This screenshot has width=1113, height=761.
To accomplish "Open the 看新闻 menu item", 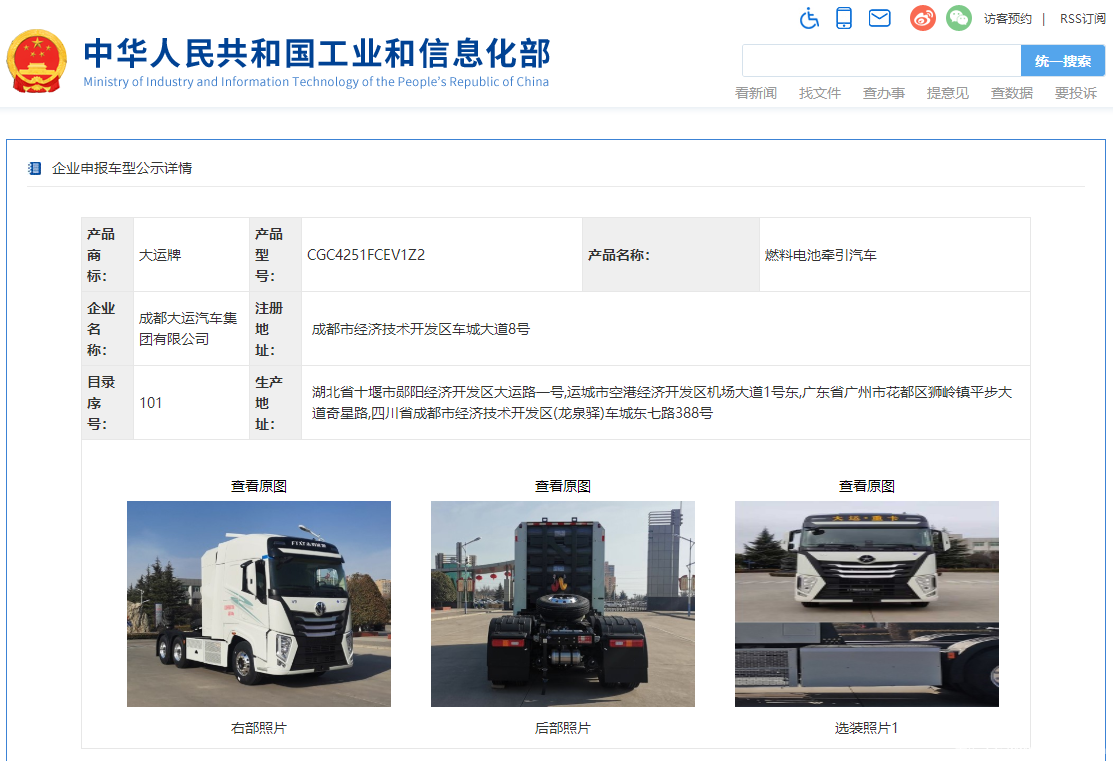I will 756,93.
